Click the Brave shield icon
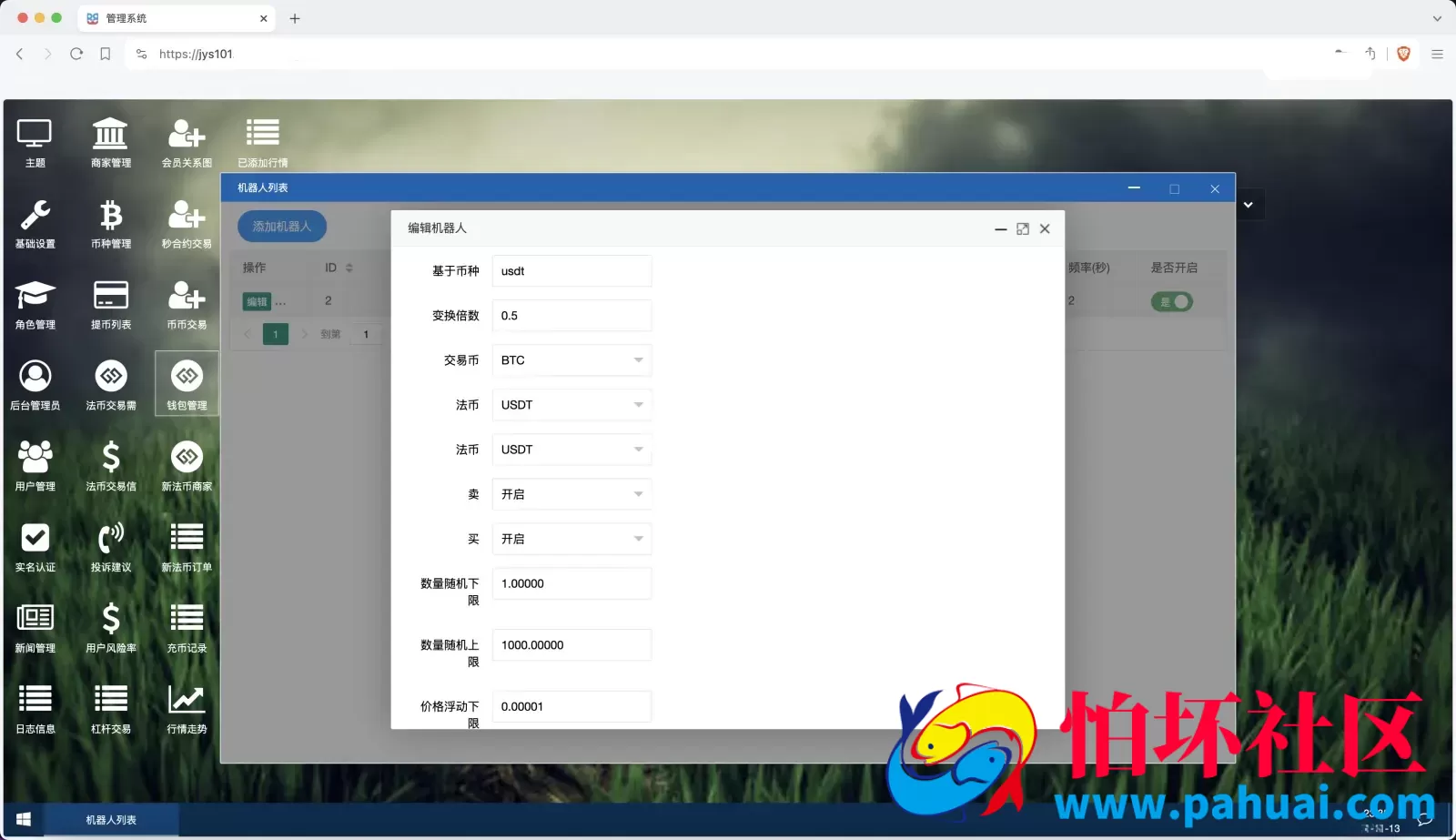Screen dimensions: 1456x840 click(1403, 54)
